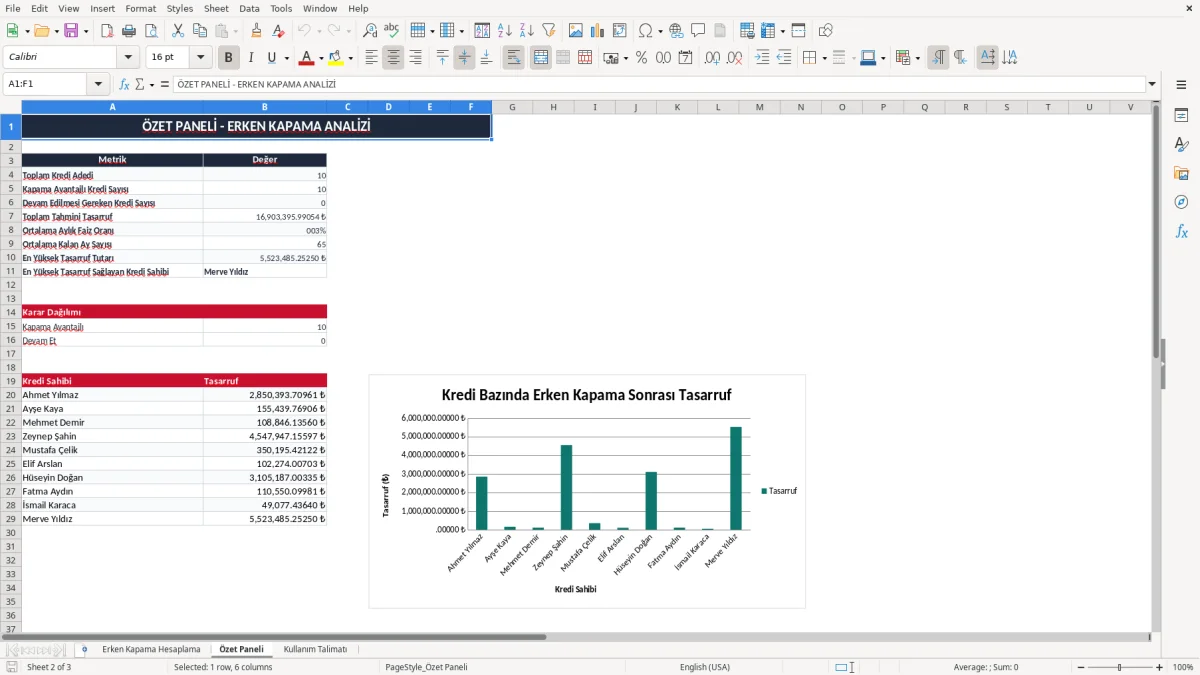Click Add Decimal Place icon
This screenshot has width=1200, height=675.
click(712, 58)
